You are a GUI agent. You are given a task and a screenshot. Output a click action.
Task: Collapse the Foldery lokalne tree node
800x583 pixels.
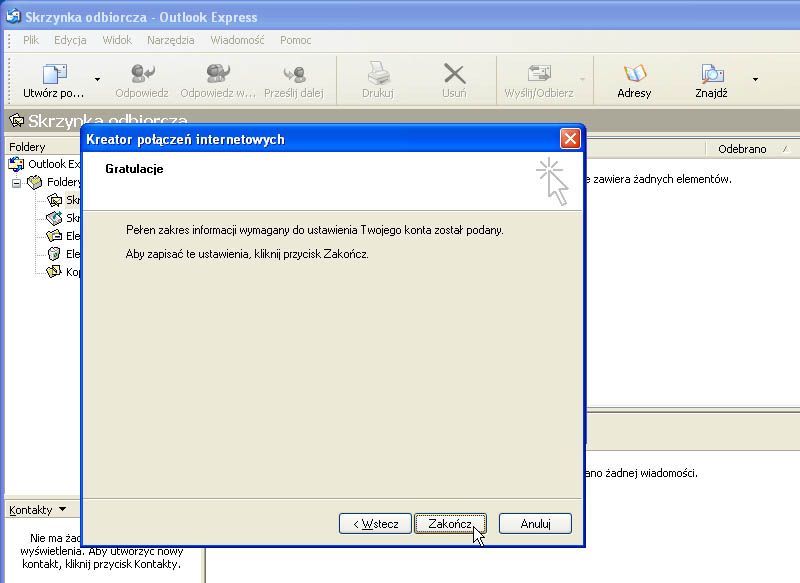click(16, 183)
